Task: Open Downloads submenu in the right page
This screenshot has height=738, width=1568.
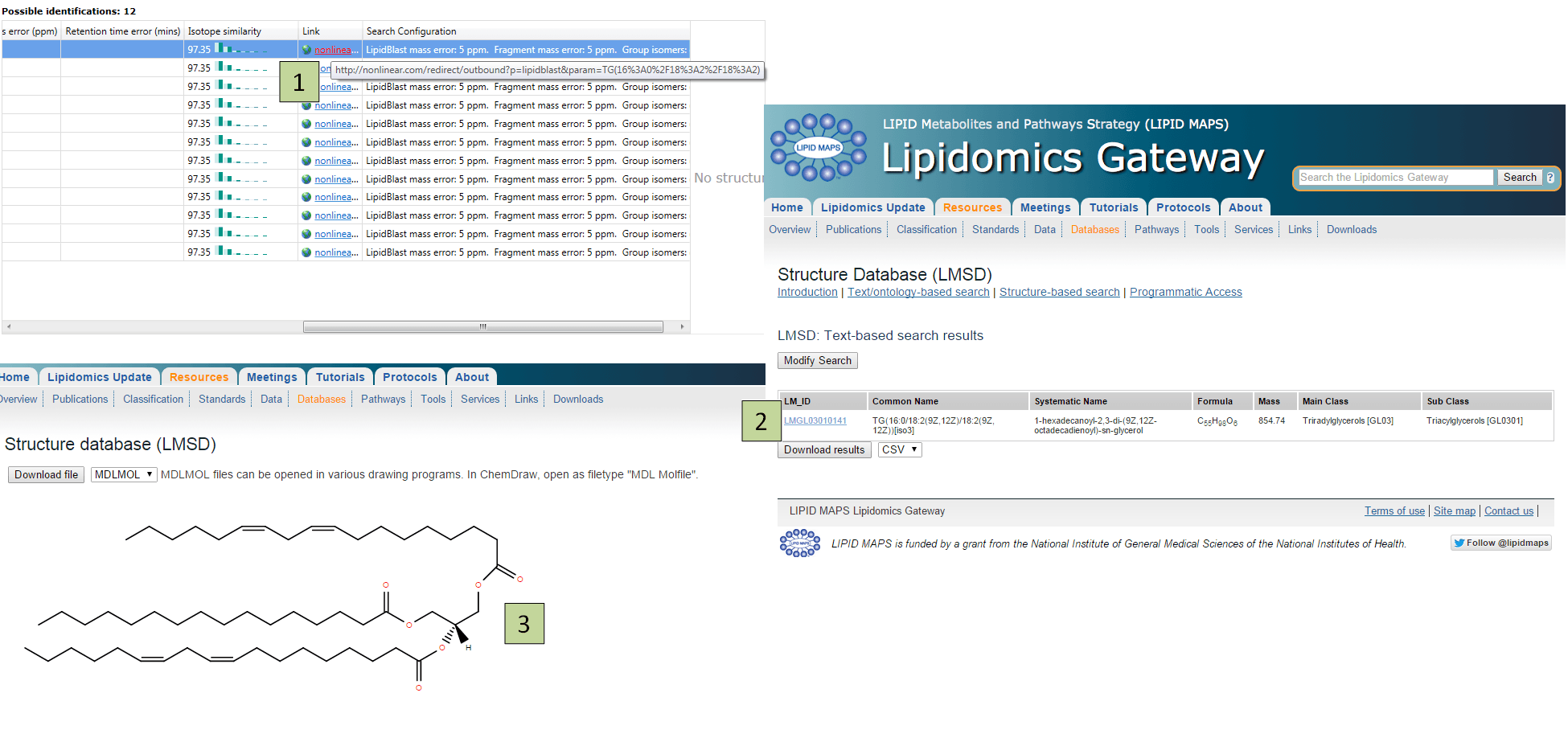Action: pos(1352,230)
